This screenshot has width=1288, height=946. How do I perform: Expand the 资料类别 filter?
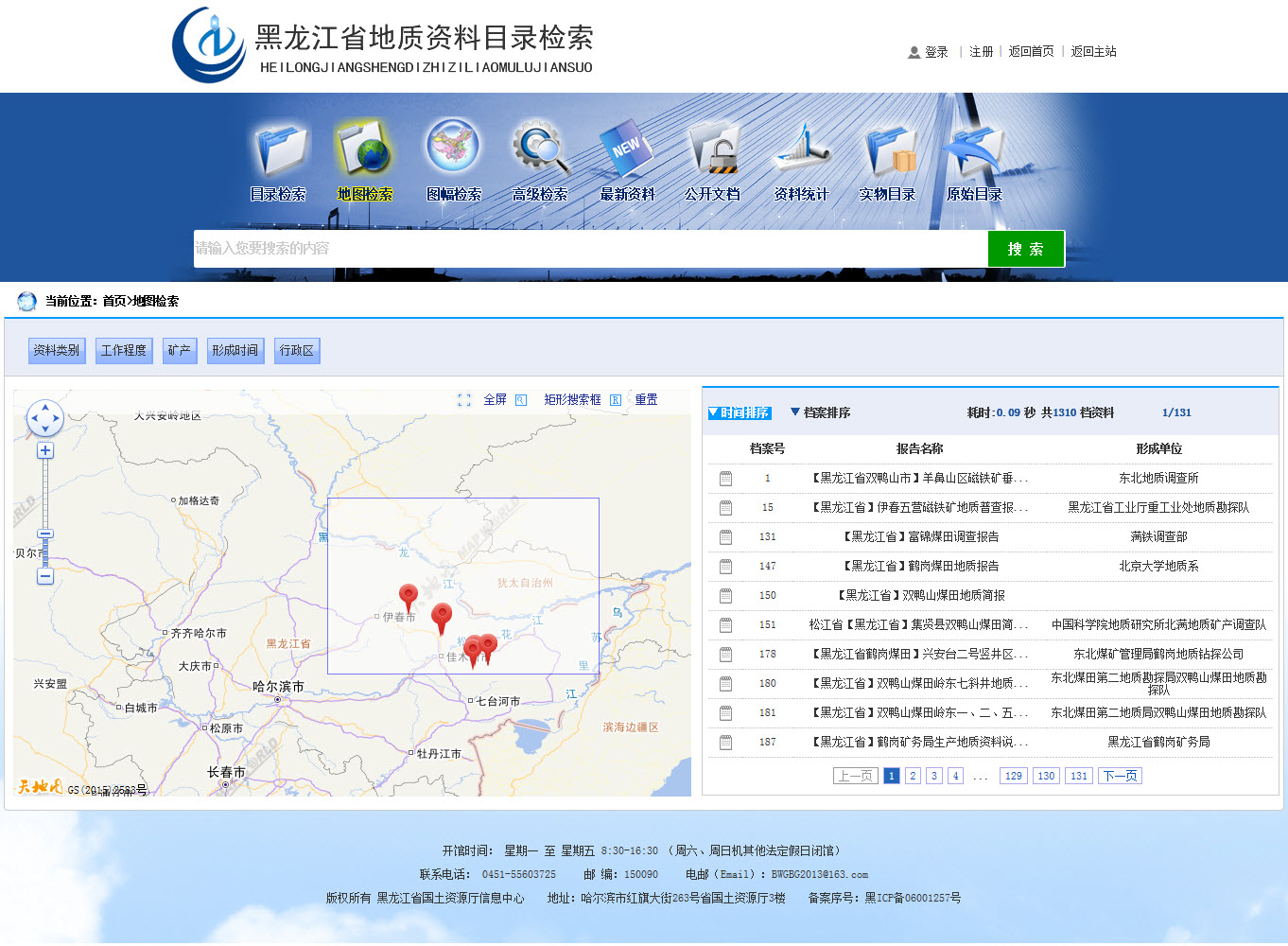pyautogui.click(x=57, y=351)
